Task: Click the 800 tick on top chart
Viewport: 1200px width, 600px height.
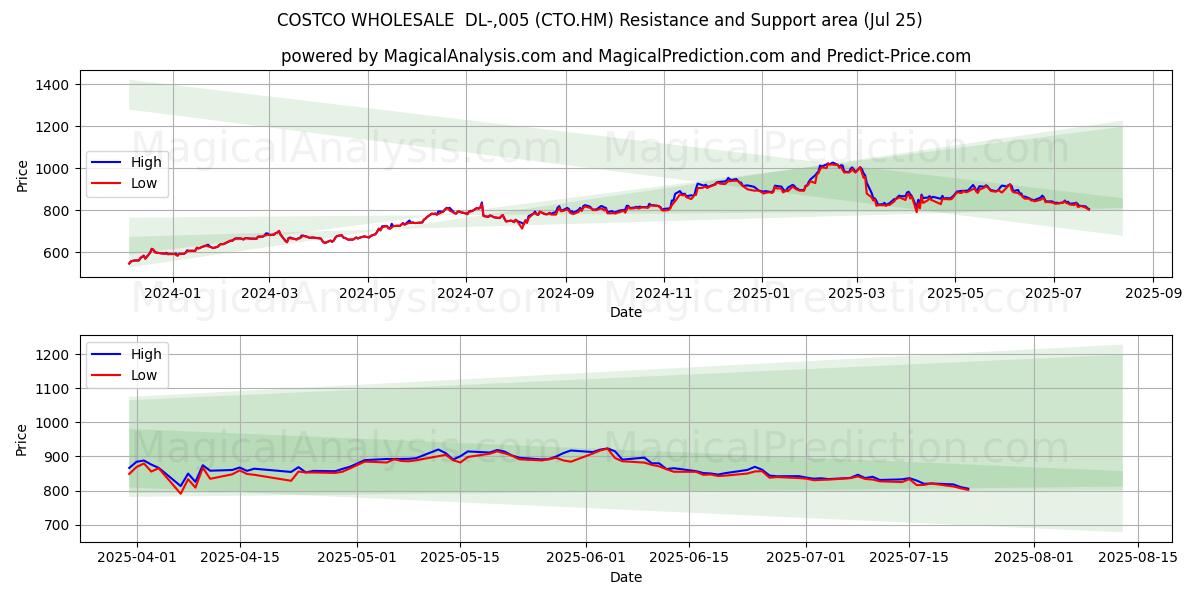Action: [x=56, y=211]
